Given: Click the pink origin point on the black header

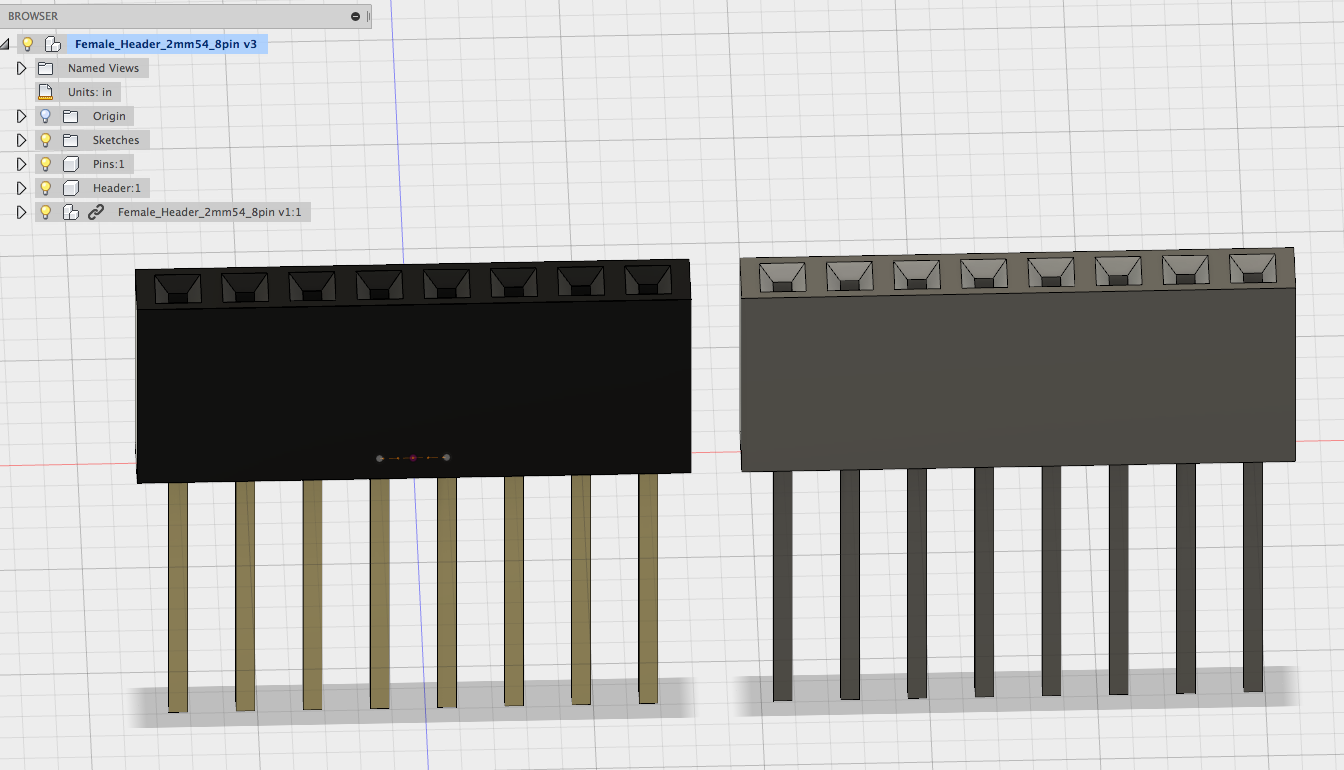Looking at the screenshot, I should pyautogui.click(x=411, y=456).
